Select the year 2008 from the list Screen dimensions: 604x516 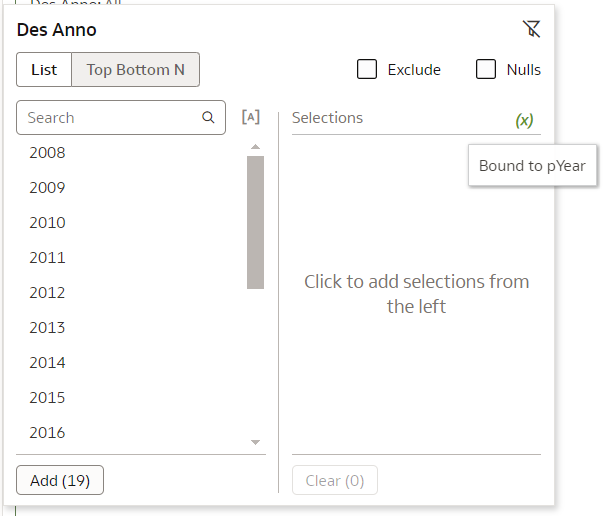click(47, 153)
